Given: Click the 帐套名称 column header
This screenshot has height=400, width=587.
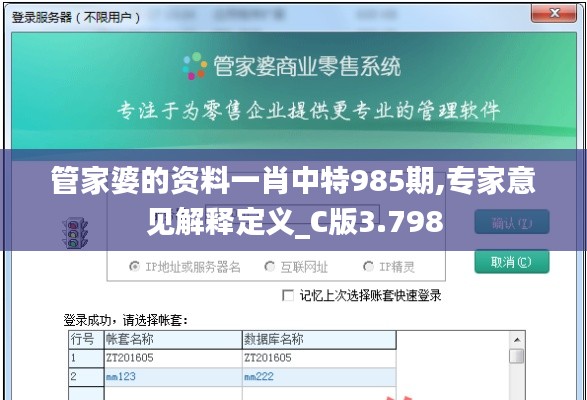Looking at the screenshot, I should (x=173, y=340).
